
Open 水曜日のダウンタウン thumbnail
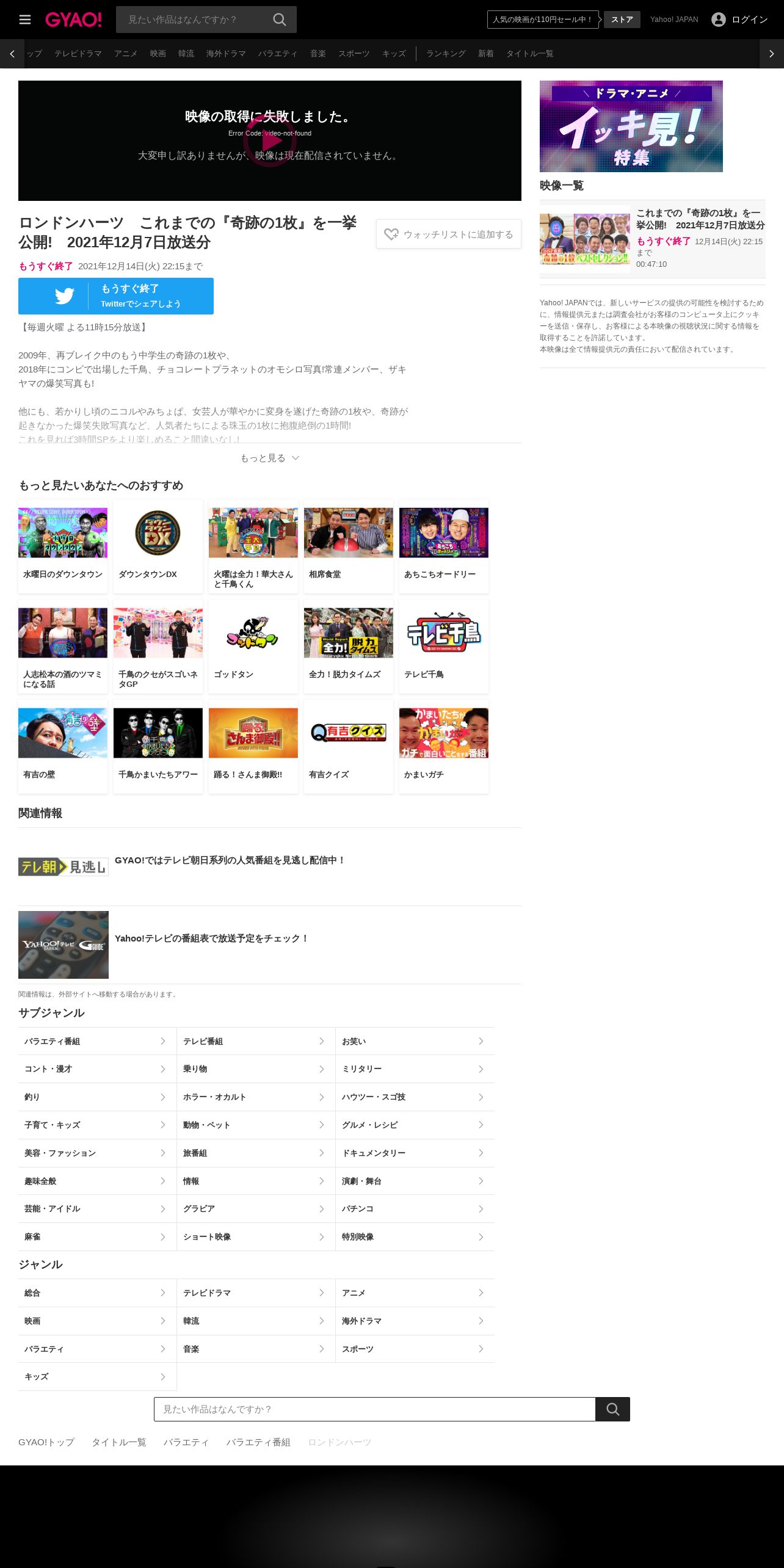pyautogui.click(x=63, y=532)
